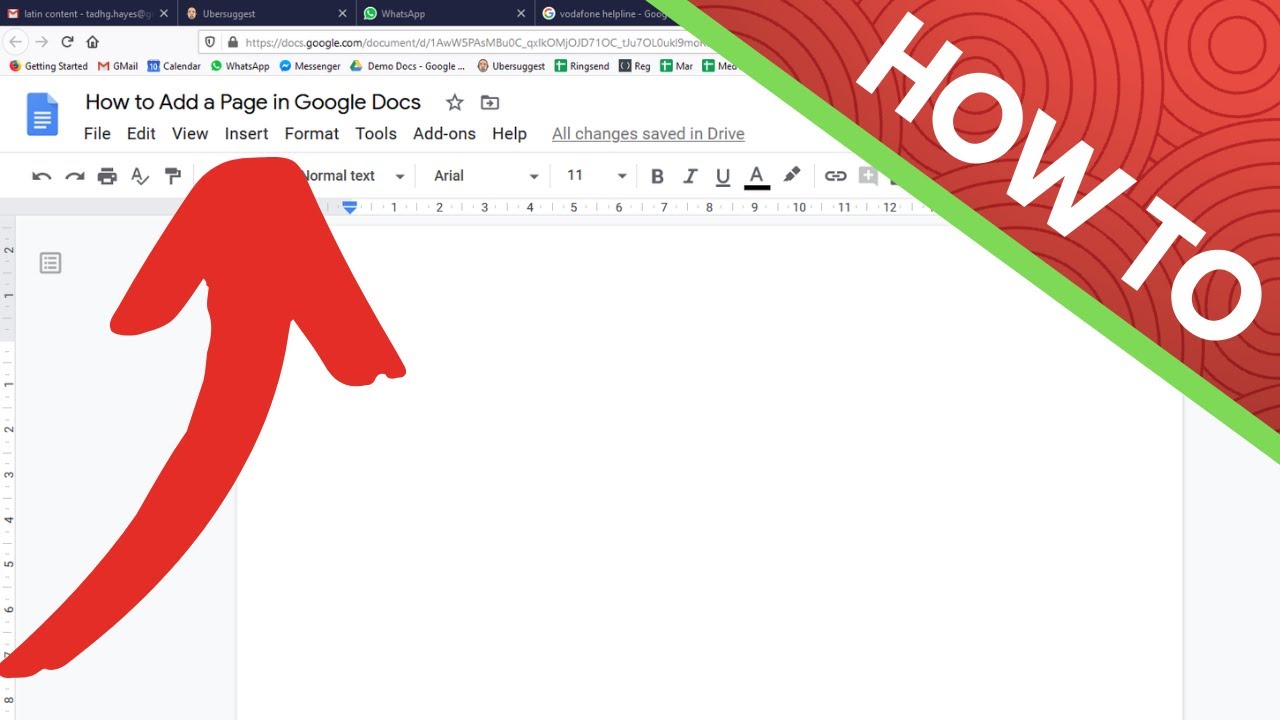
Task: Open the Insert menu
Action: click(x=246, y=133)
